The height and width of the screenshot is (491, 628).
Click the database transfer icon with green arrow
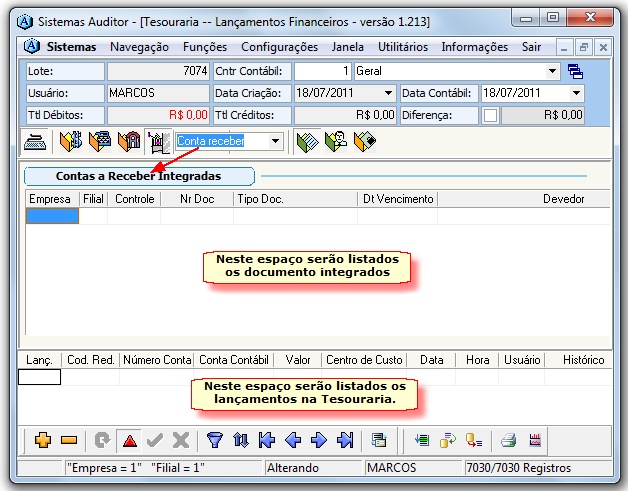[x=448, y=440]
